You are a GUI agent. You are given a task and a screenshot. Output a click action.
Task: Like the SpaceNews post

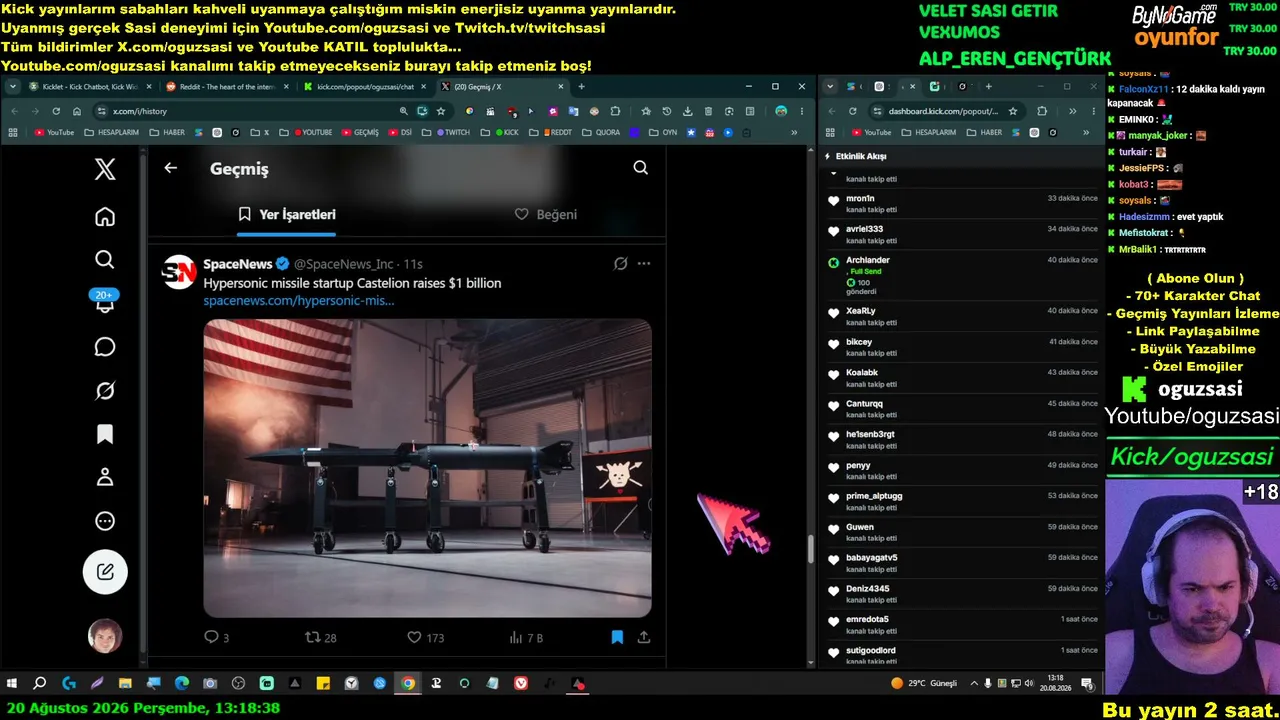point(426,637)
